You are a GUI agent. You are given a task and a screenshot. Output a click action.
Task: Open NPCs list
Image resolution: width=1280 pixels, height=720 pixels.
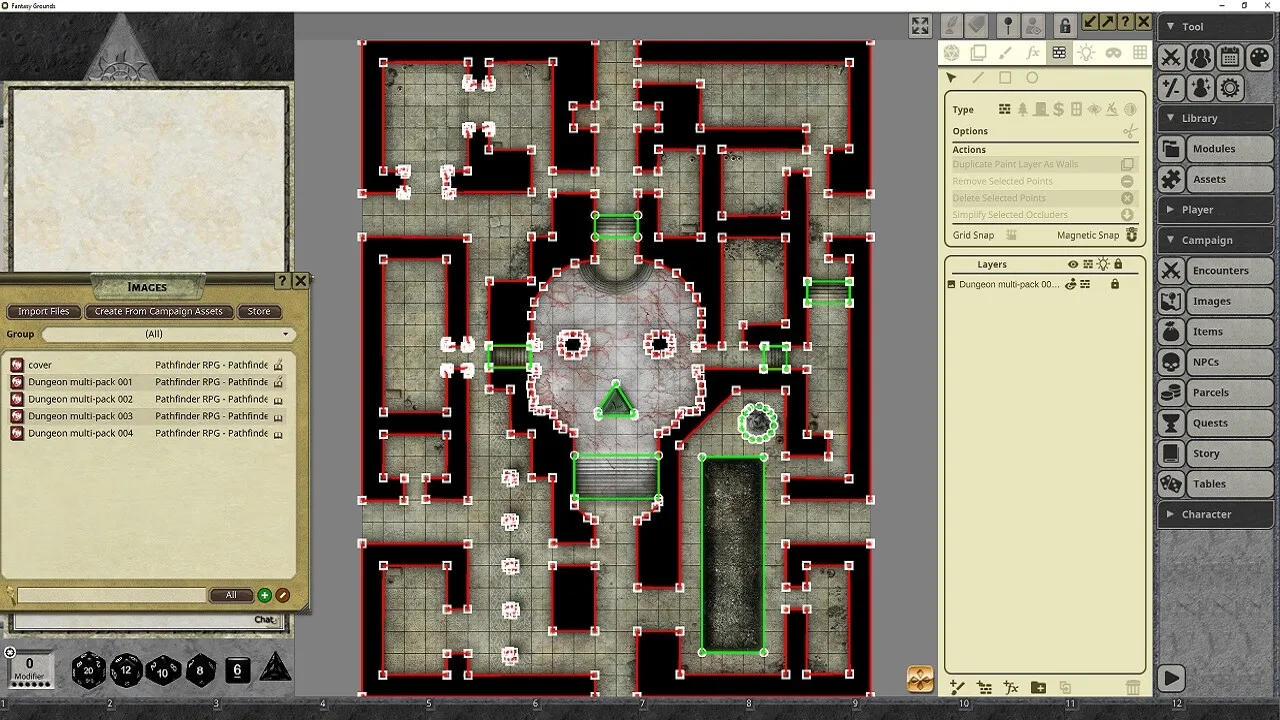point(1216,362)
